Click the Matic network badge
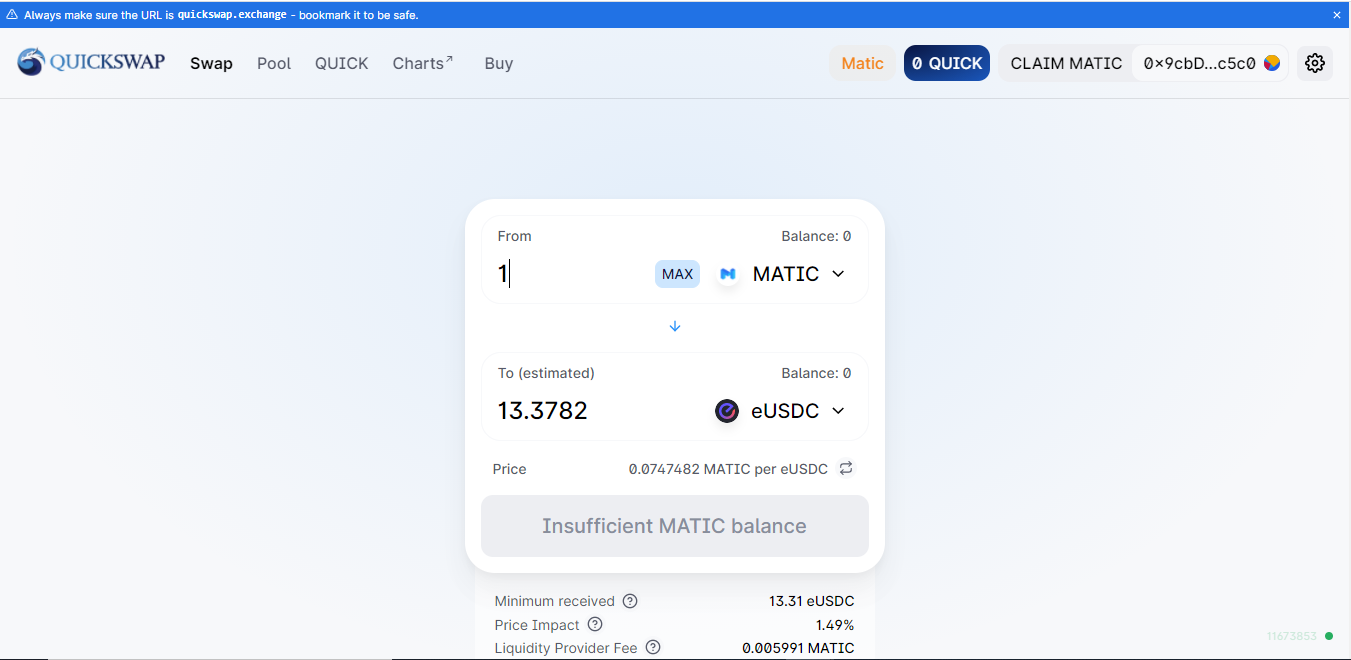Viewport: 1351px width, 660px height. pyautogui.click(x=862, y=63)
